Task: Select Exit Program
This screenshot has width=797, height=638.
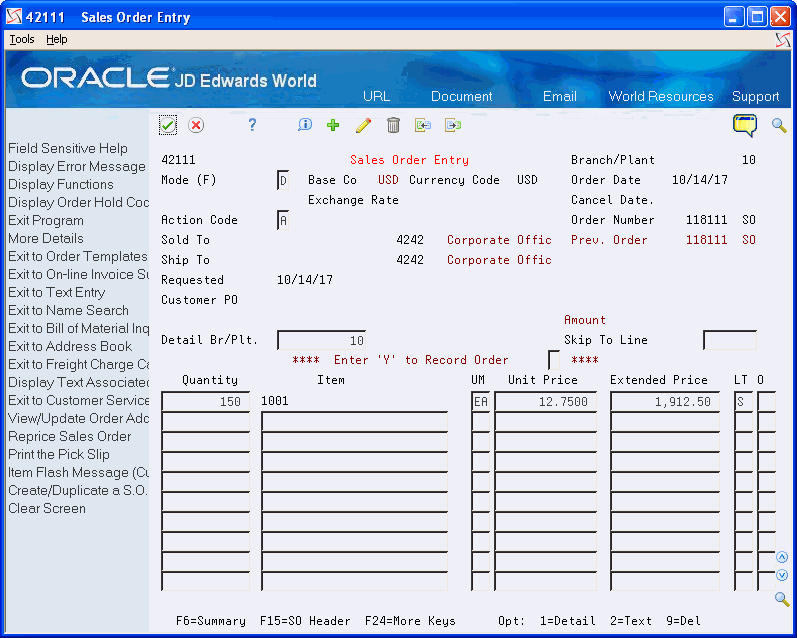Action: point(46,221)
